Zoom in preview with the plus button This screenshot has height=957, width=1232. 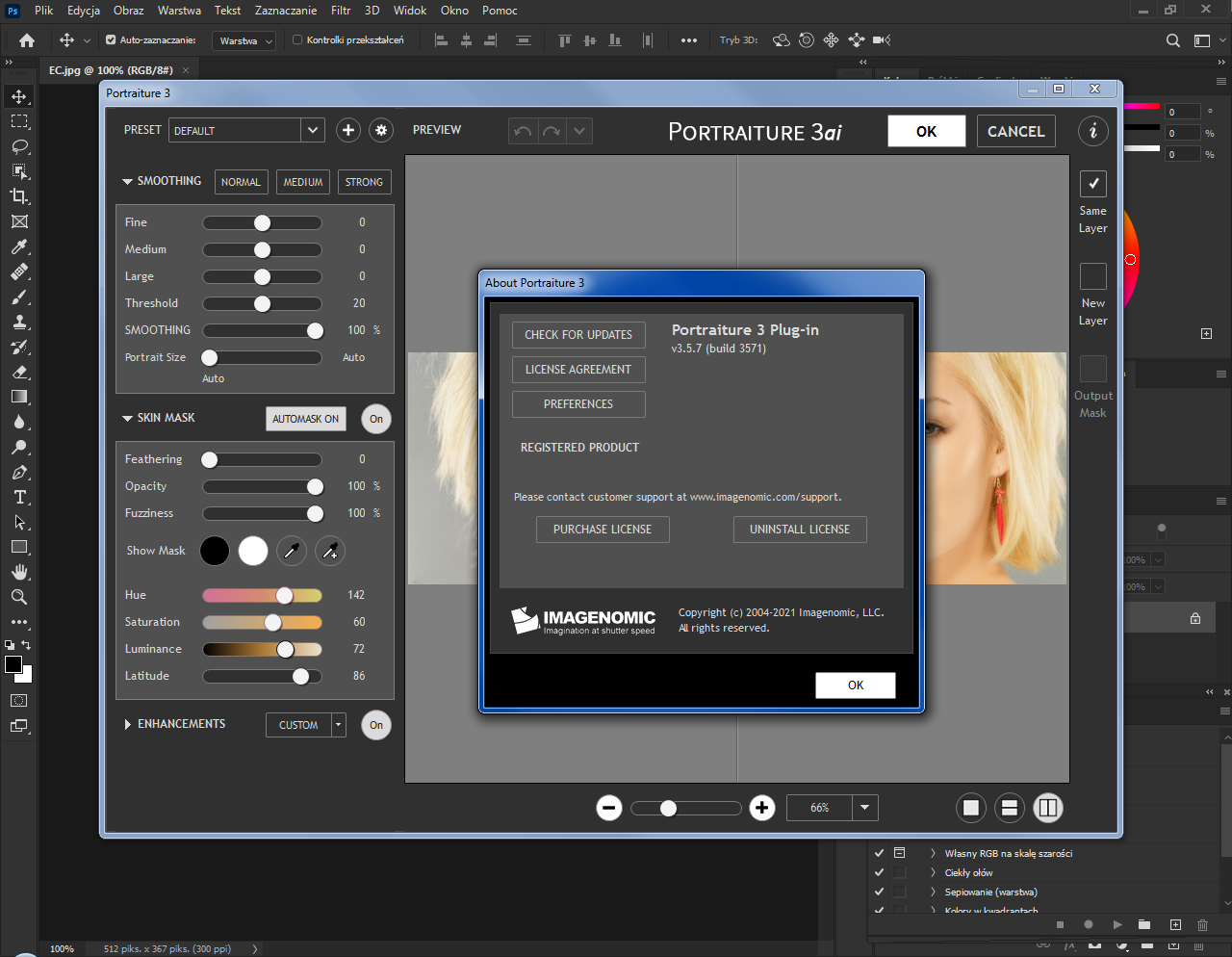coord(762,808)
